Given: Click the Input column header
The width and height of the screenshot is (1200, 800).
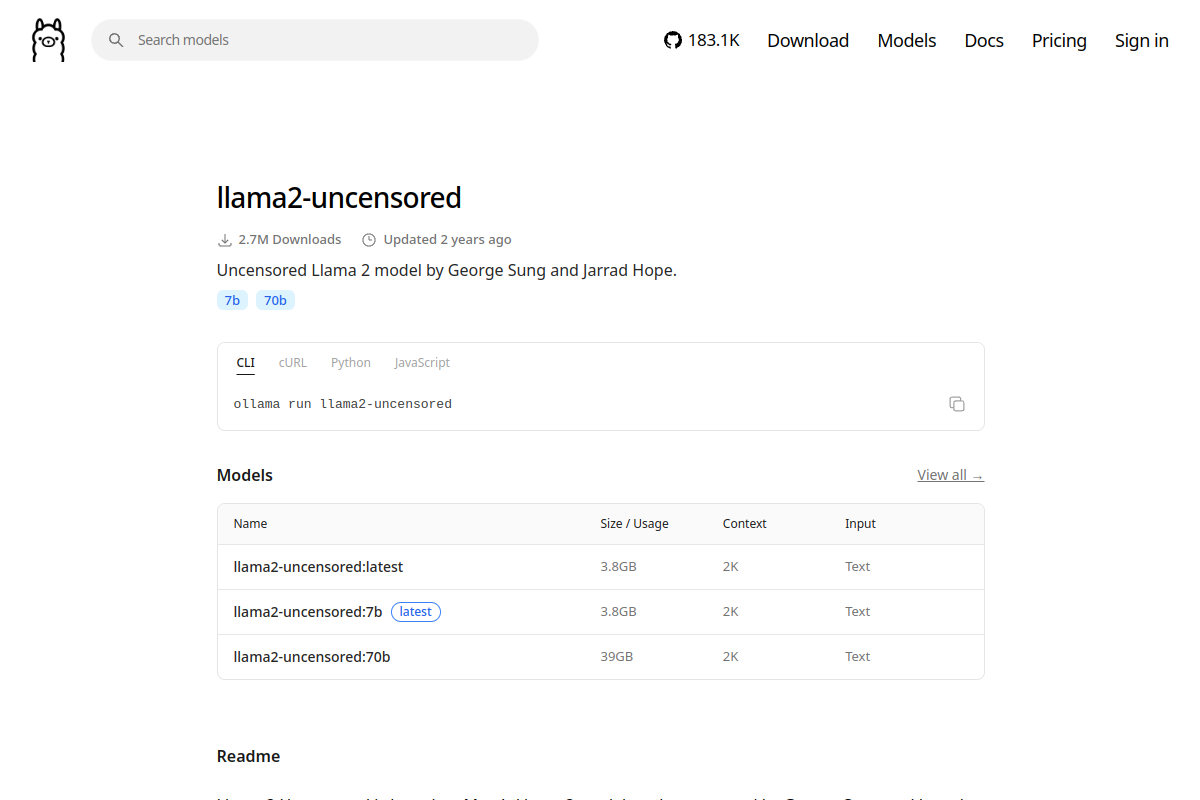Looking at the screenshot, I should [x=860, y=524].
